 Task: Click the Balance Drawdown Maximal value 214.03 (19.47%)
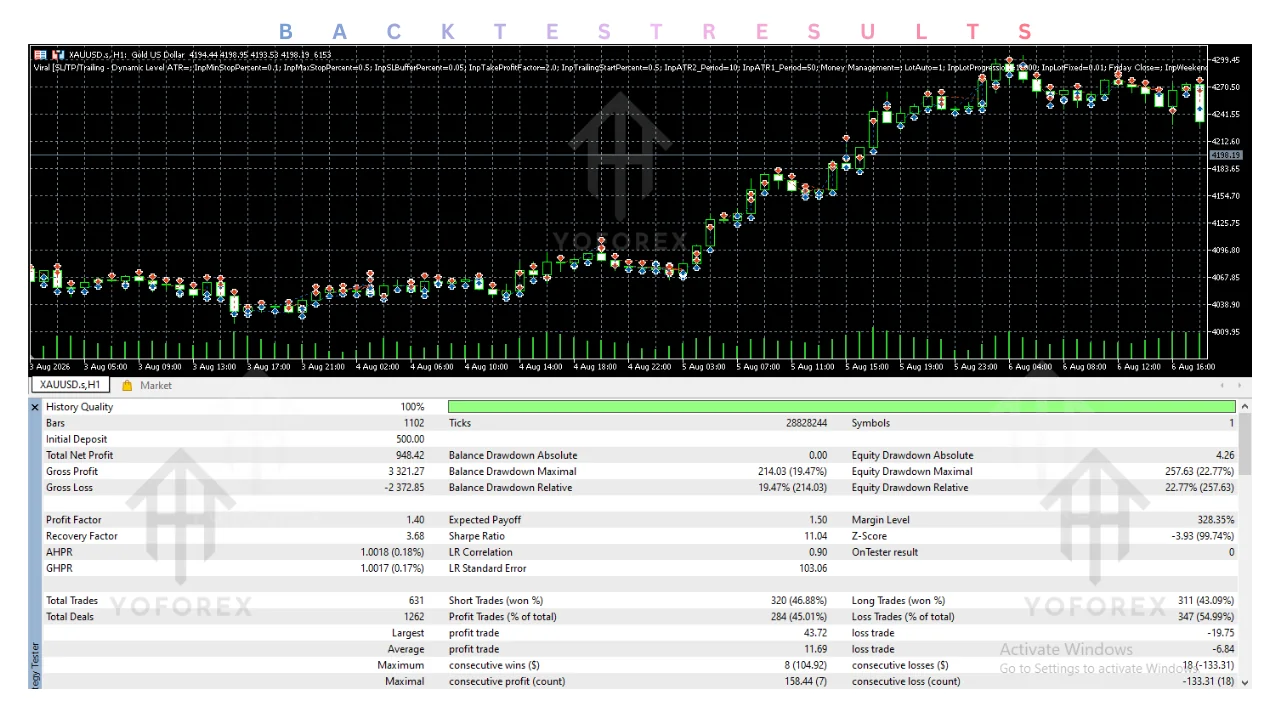pyautogui.click(x=792, y=471)
